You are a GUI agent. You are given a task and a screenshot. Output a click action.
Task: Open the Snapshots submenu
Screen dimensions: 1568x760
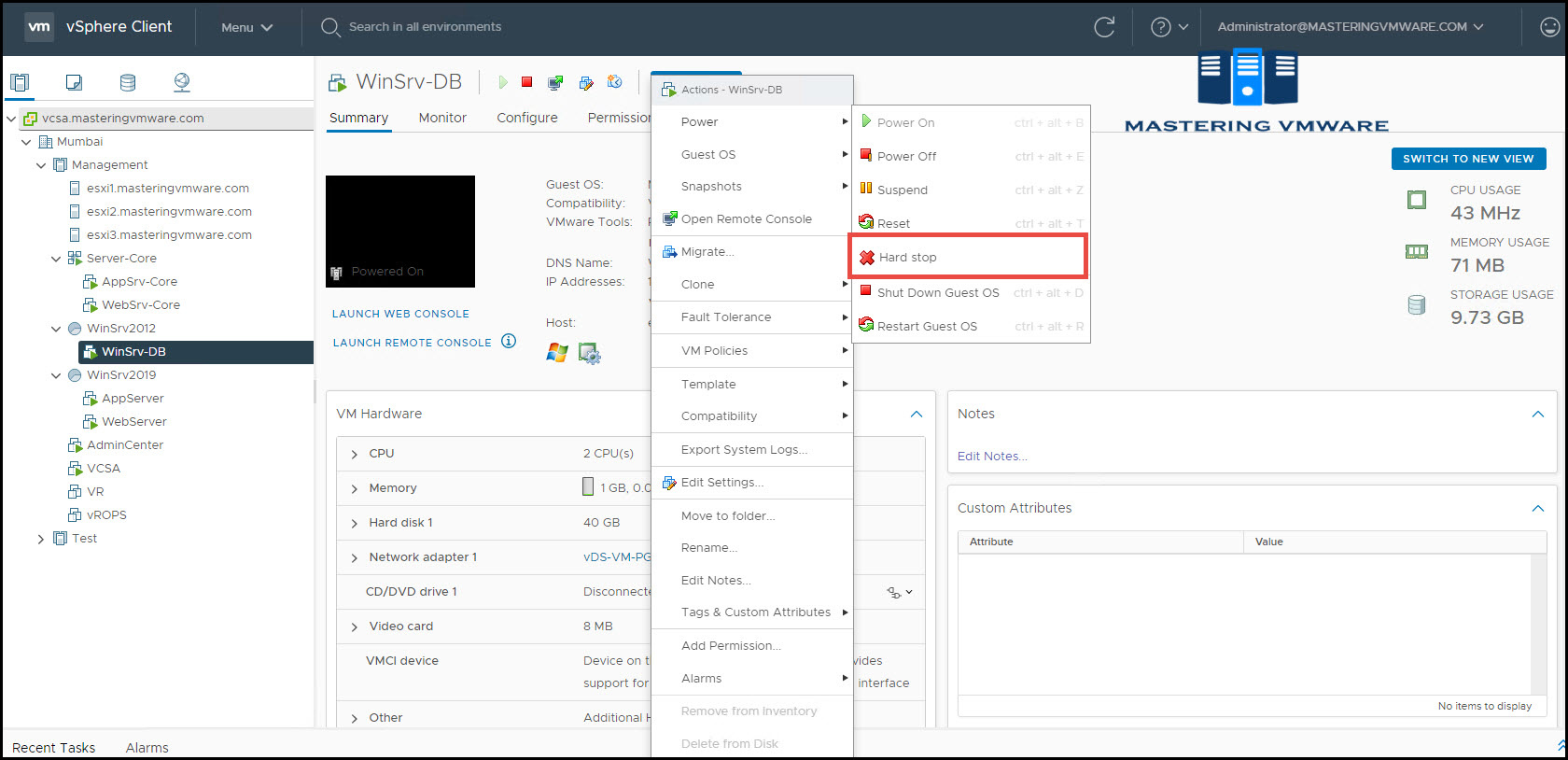[x=752, y=186]
